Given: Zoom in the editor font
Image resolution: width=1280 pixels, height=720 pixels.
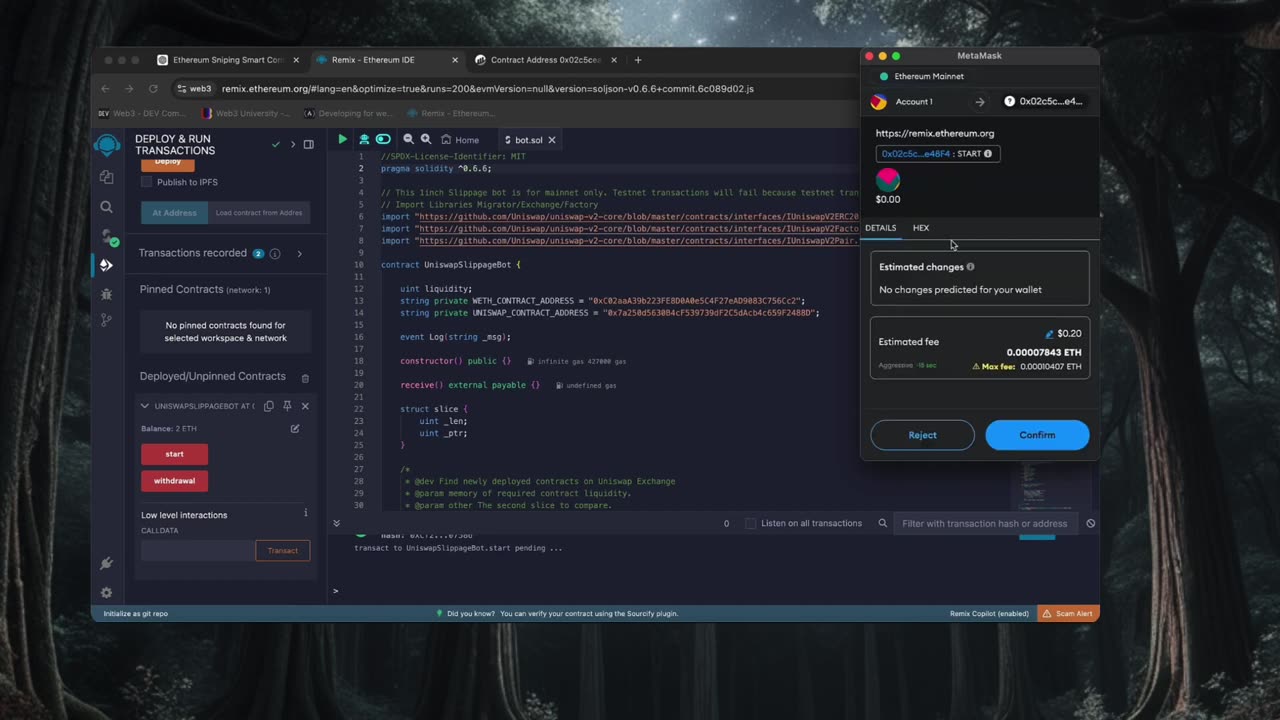Looking at the screenshot, I should coord(426,140).
